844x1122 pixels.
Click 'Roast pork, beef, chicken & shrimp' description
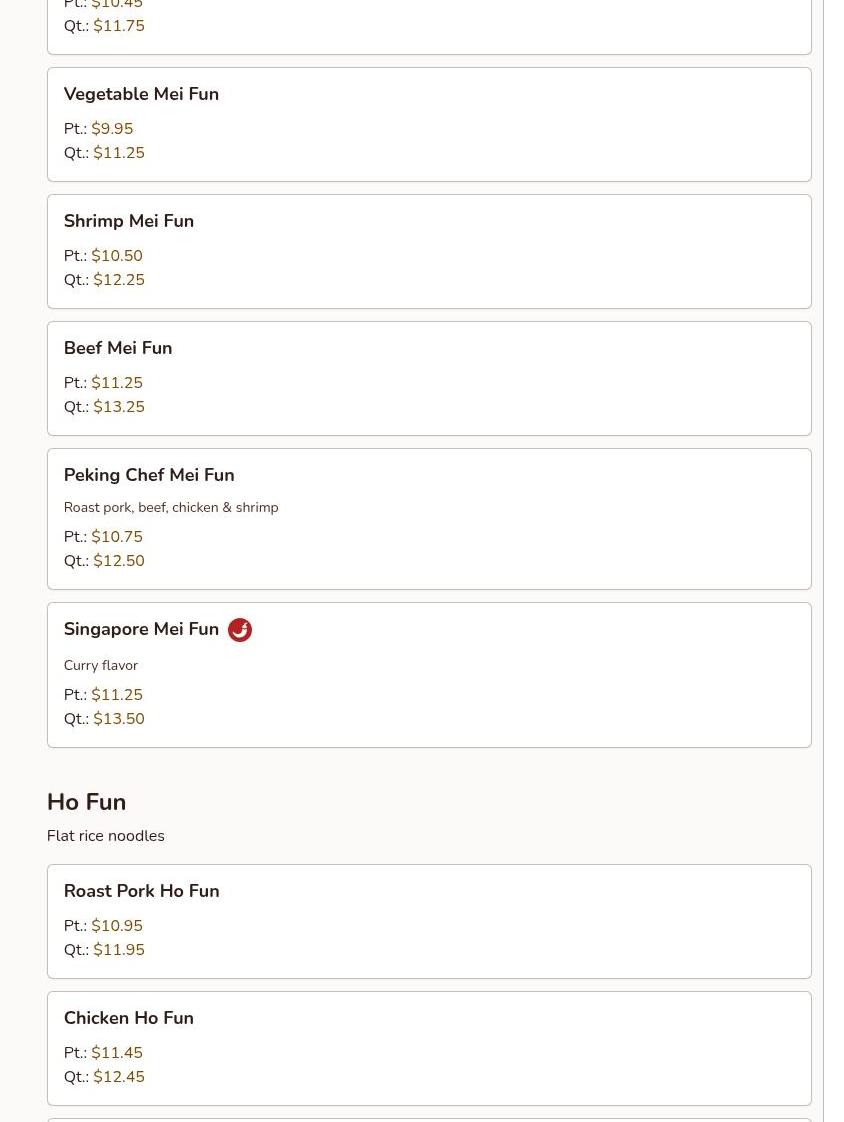pyautogui.click(x=171, y=508)
